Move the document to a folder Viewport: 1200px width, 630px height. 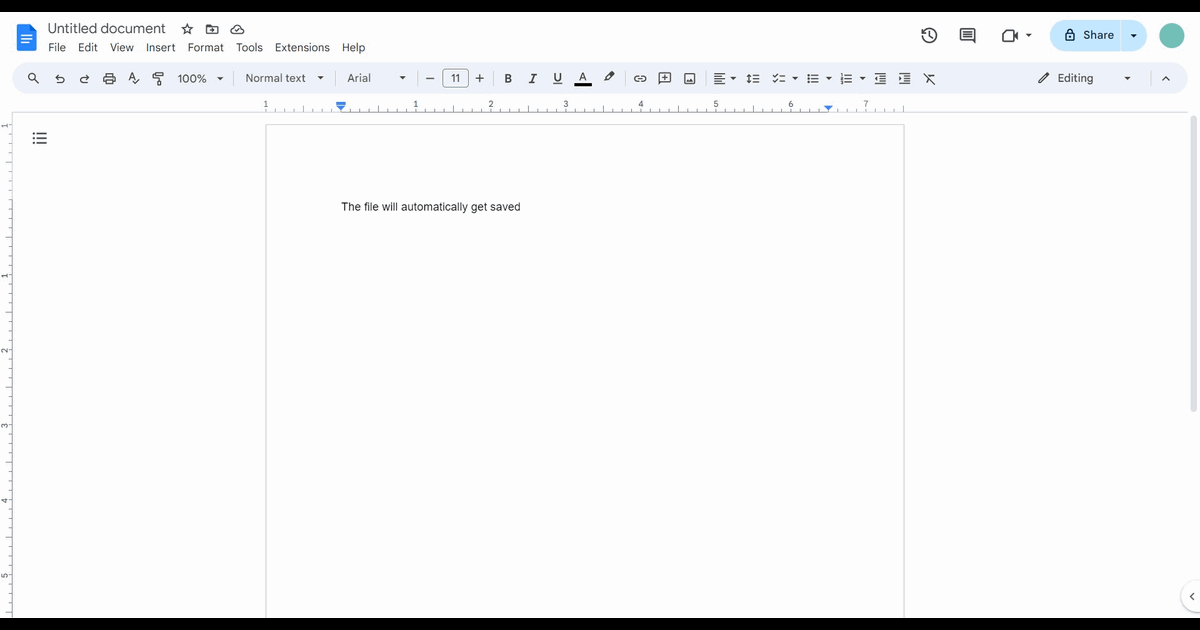[212, 29]
